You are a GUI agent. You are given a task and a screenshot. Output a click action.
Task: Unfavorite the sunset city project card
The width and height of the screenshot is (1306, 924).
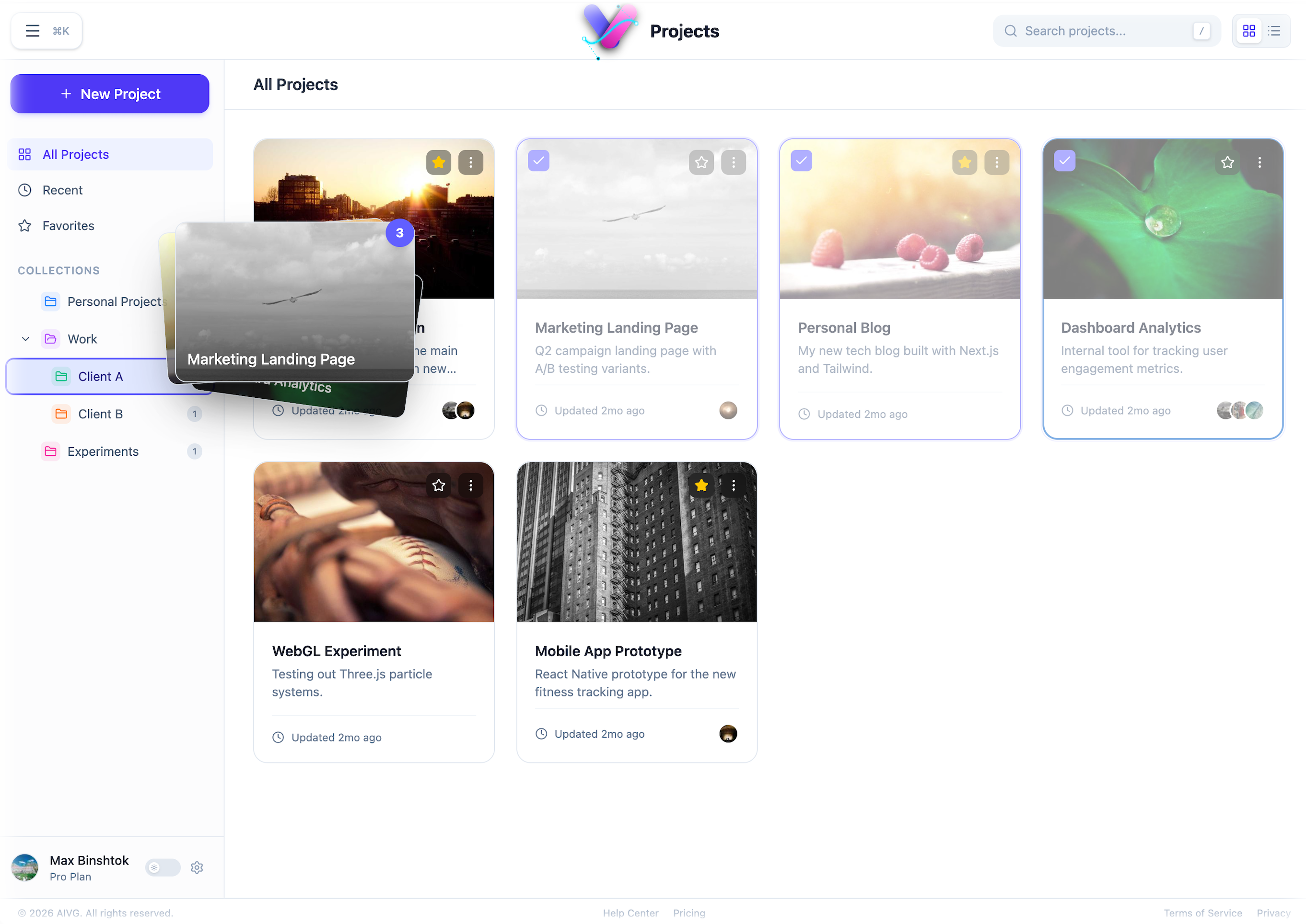click(438, 162)
